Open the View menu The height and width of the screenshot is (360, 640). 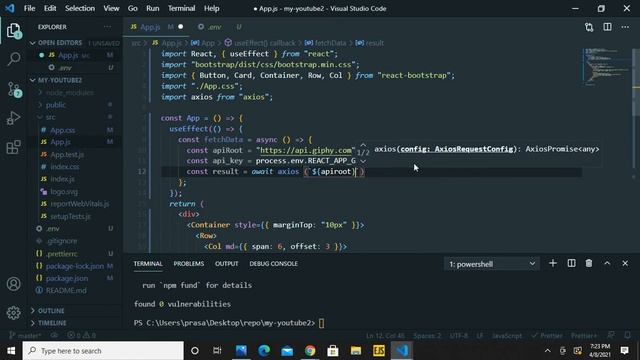tap(111, 8)
